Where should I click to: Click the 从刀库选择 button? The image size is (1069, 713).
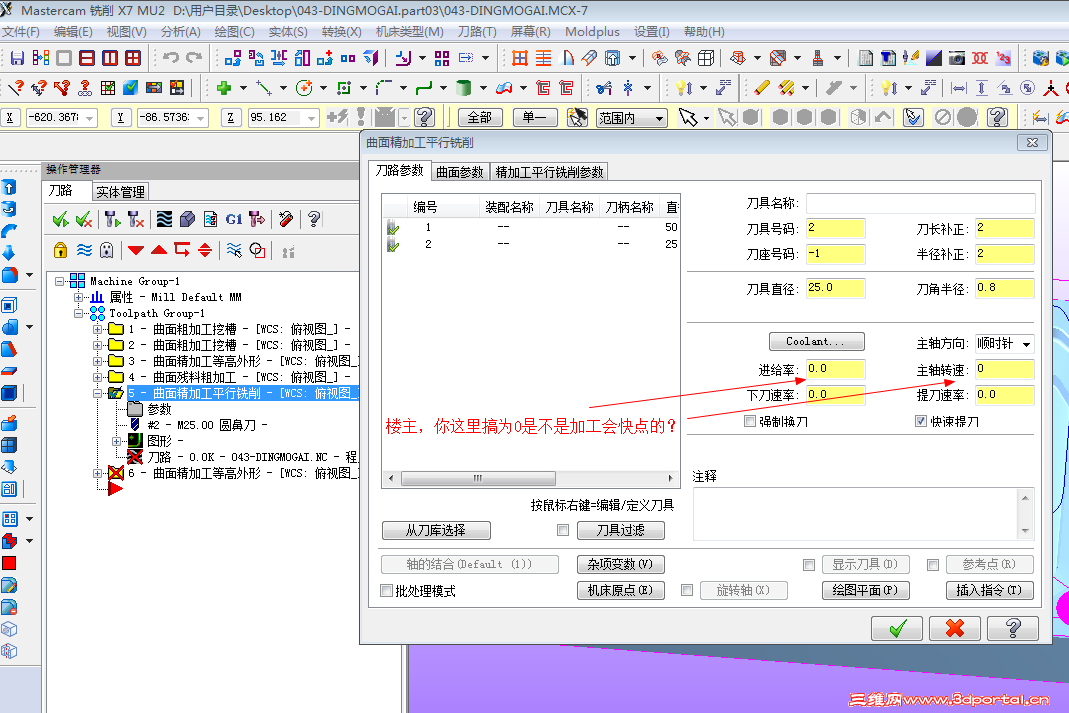436,530
